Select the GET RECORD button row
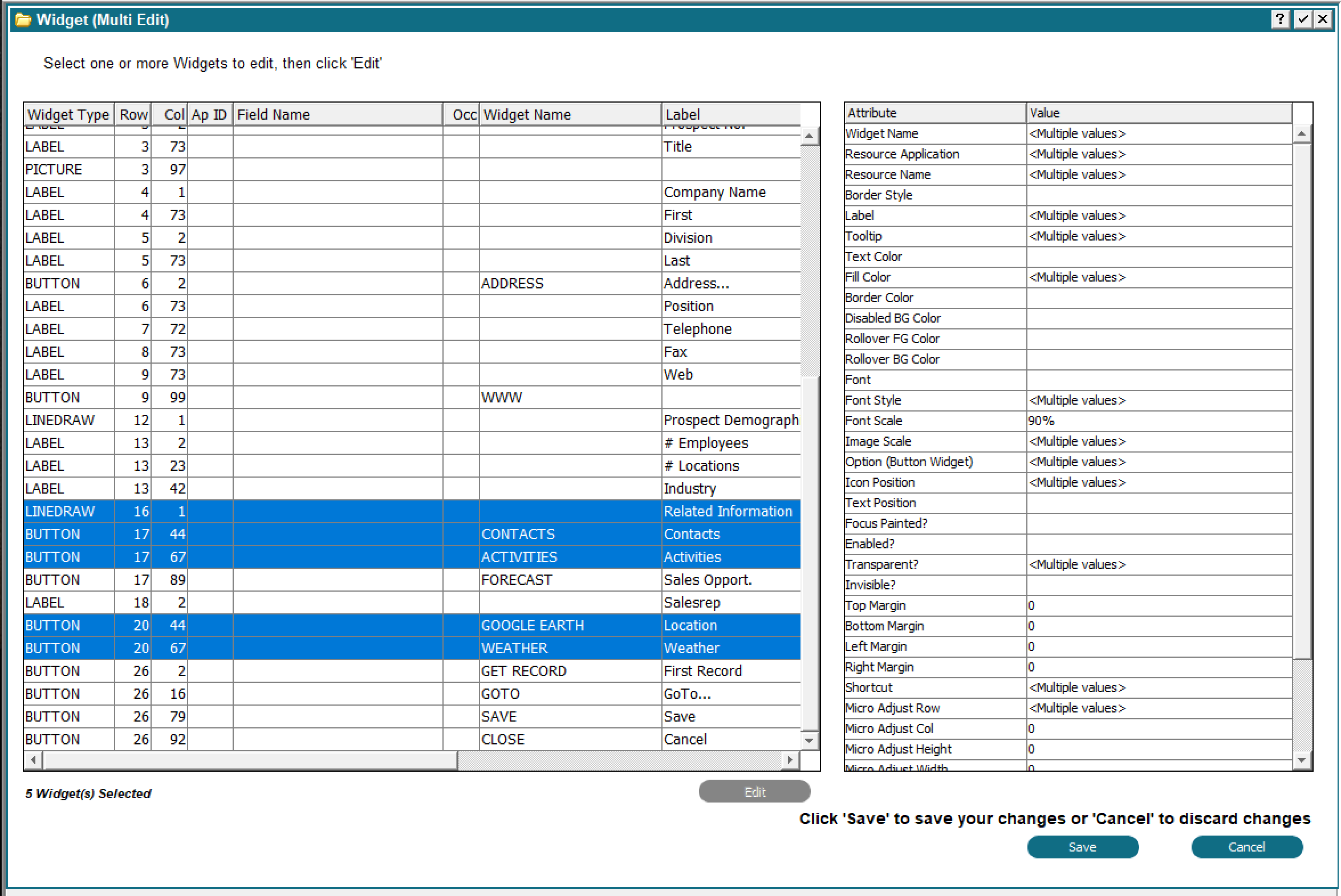This screenshot has width=1341, height=896. tap(523, 671)
